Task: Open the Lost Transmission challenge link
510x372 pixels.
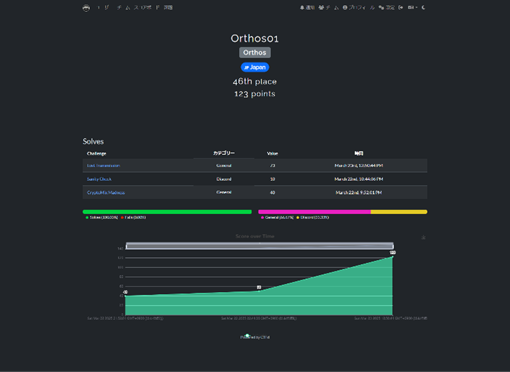Action: [x=103, y=166]
